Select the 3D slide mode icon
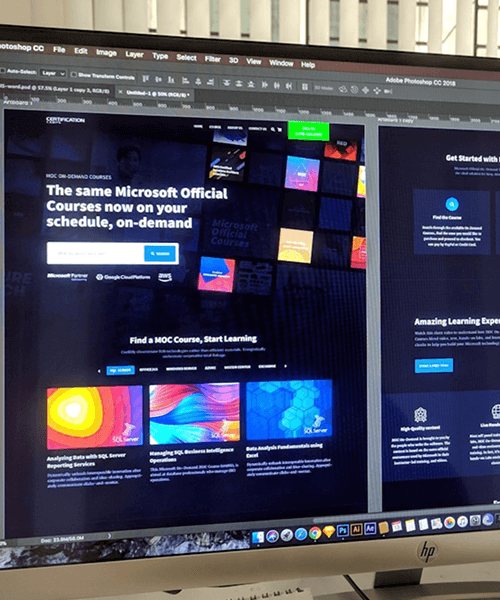Screen dimensions: 500x600 tap(377, 91)
